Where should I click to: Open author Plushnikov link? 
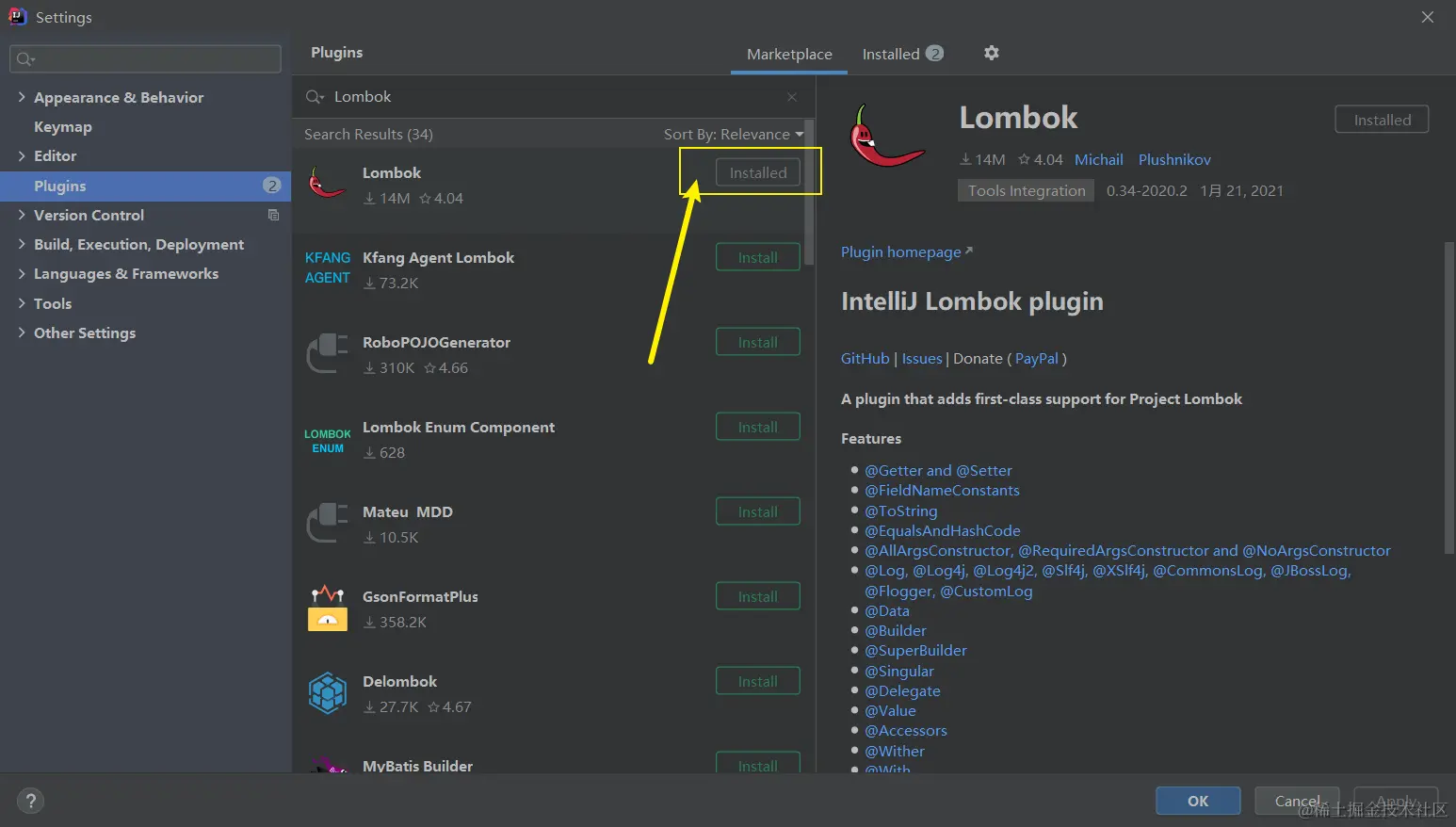pos(1174,160)
